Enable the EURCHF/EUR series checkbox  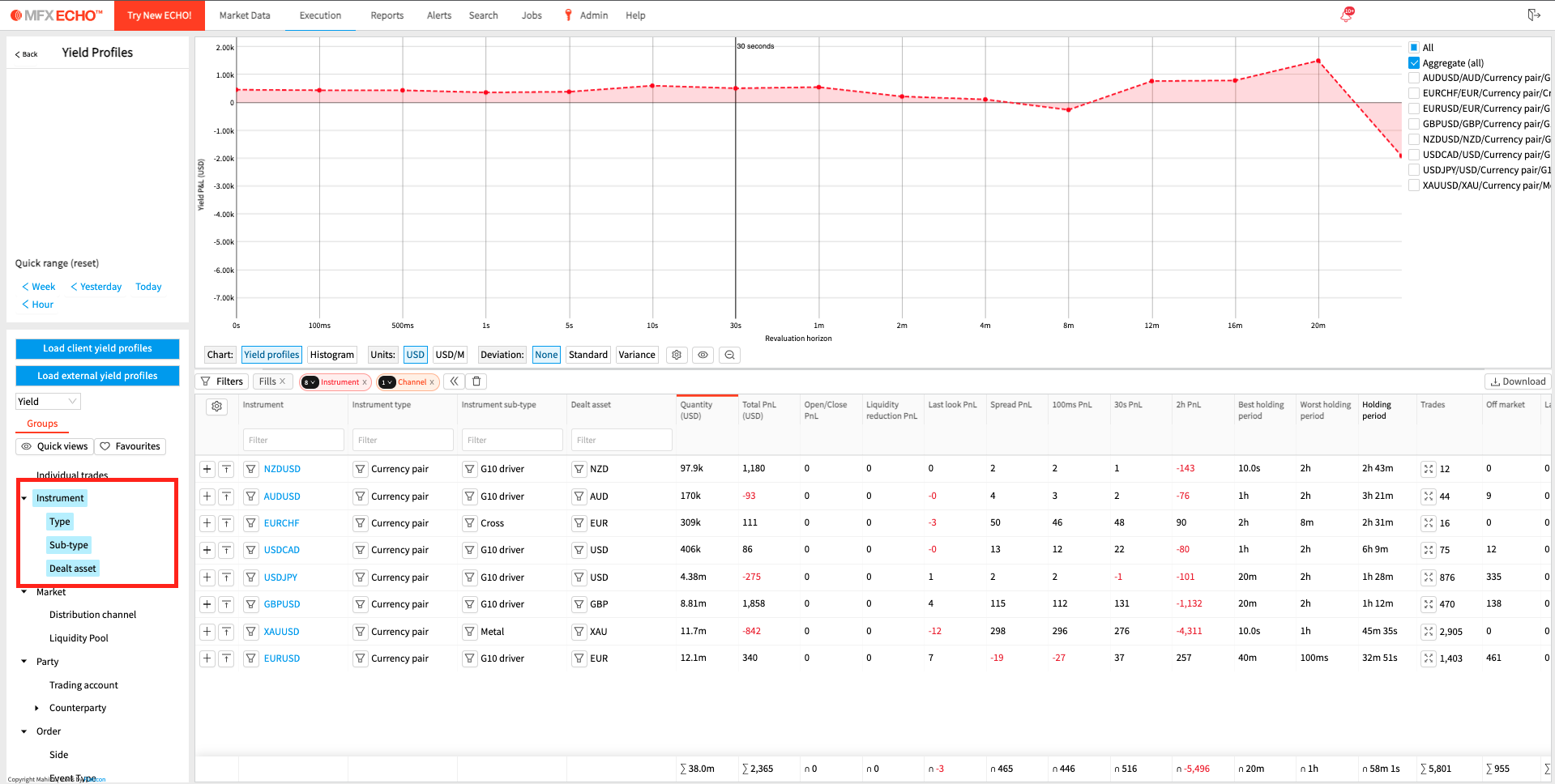[x=1414, y=93]
